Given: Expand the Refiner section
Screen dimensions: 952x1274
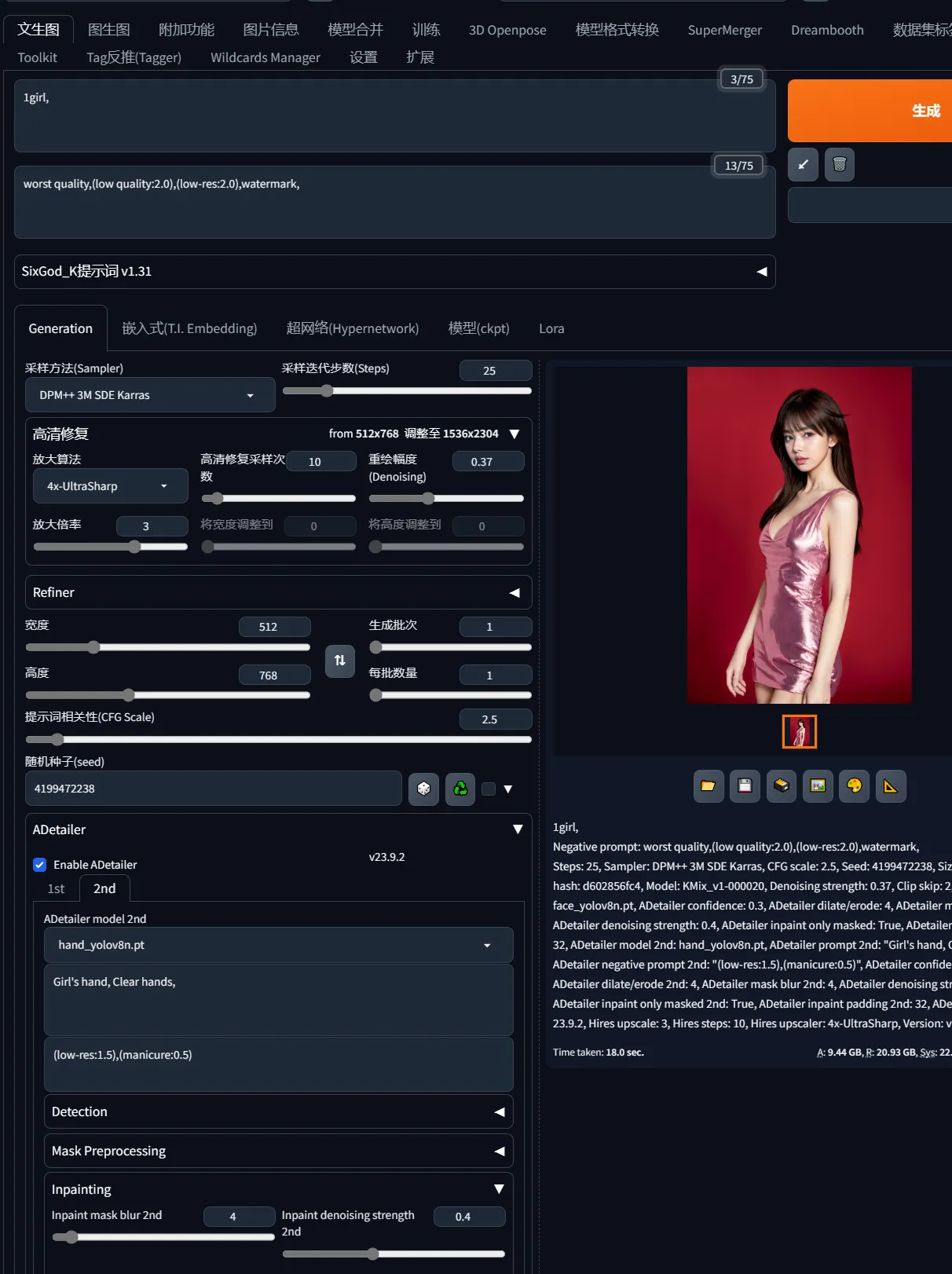Looking at the screenshot, I should (278, 592).
